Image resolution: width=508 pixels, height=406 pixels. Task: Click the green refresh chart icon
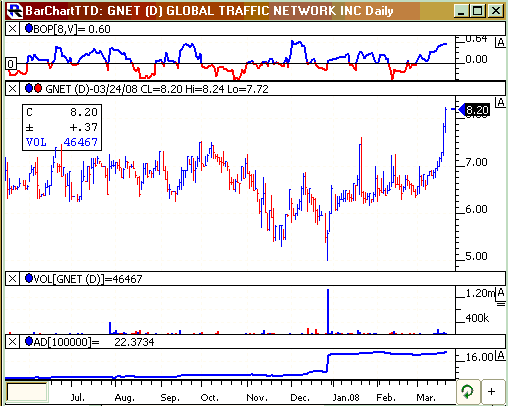467,391
